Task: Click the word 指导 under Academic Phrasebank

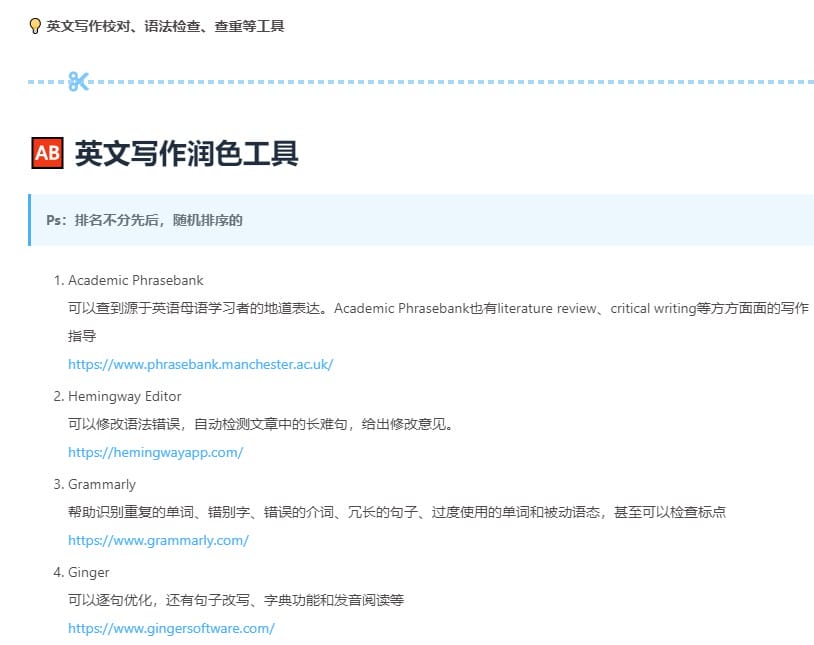Action: [82, 336]
